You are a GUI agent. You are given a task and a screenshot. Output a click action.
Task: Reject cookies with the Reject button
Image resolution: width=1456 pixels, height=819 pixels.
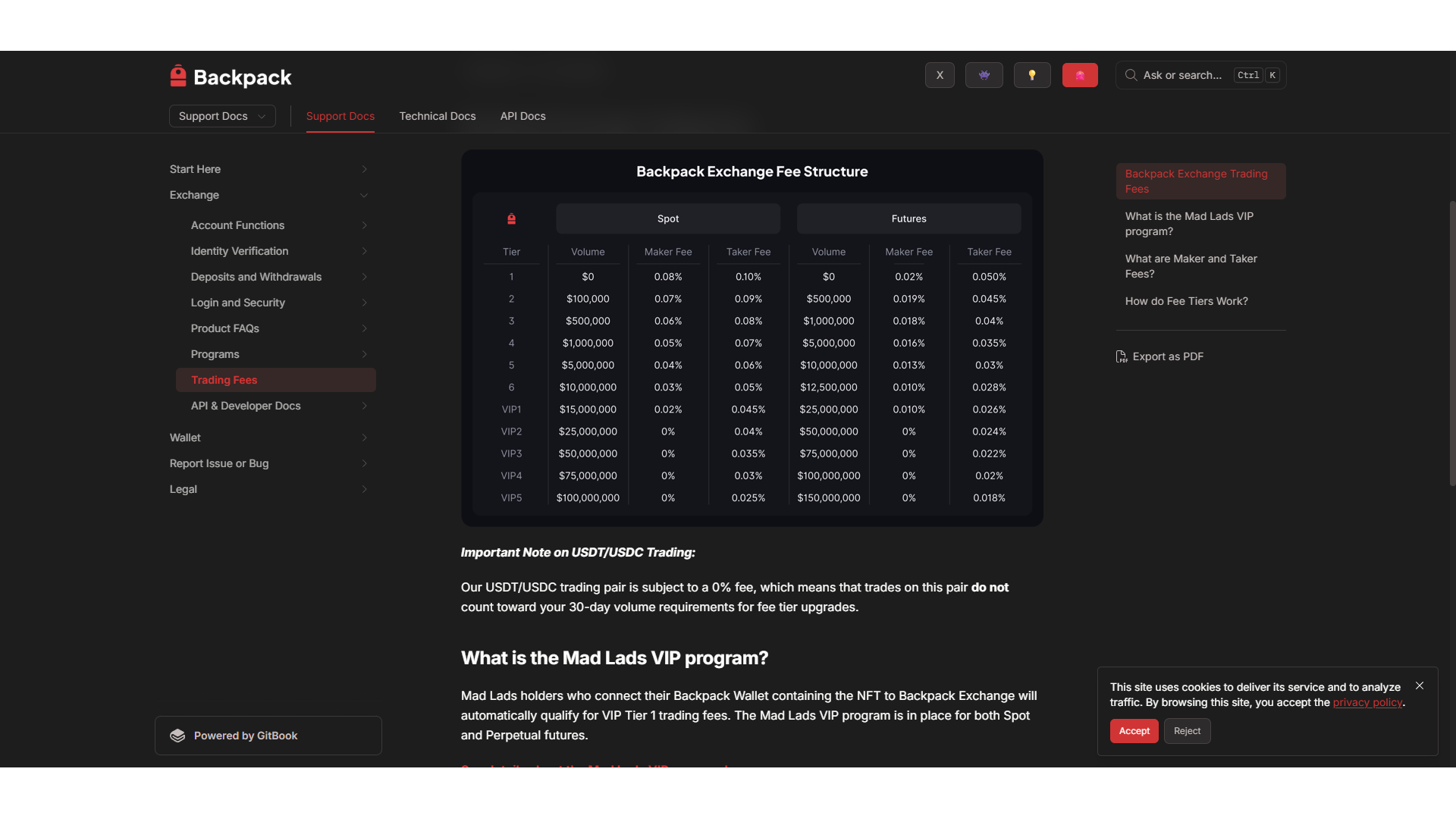[1187, 731]
